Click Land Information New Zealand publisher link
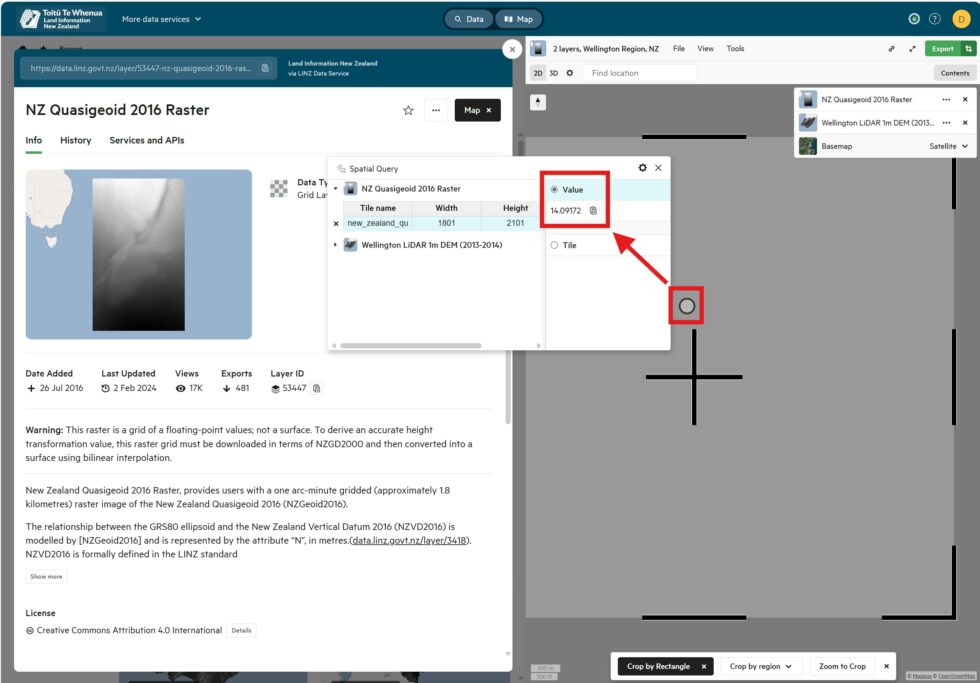The height and width of the screenshot is (683, 980). click(x=332, y=63)
